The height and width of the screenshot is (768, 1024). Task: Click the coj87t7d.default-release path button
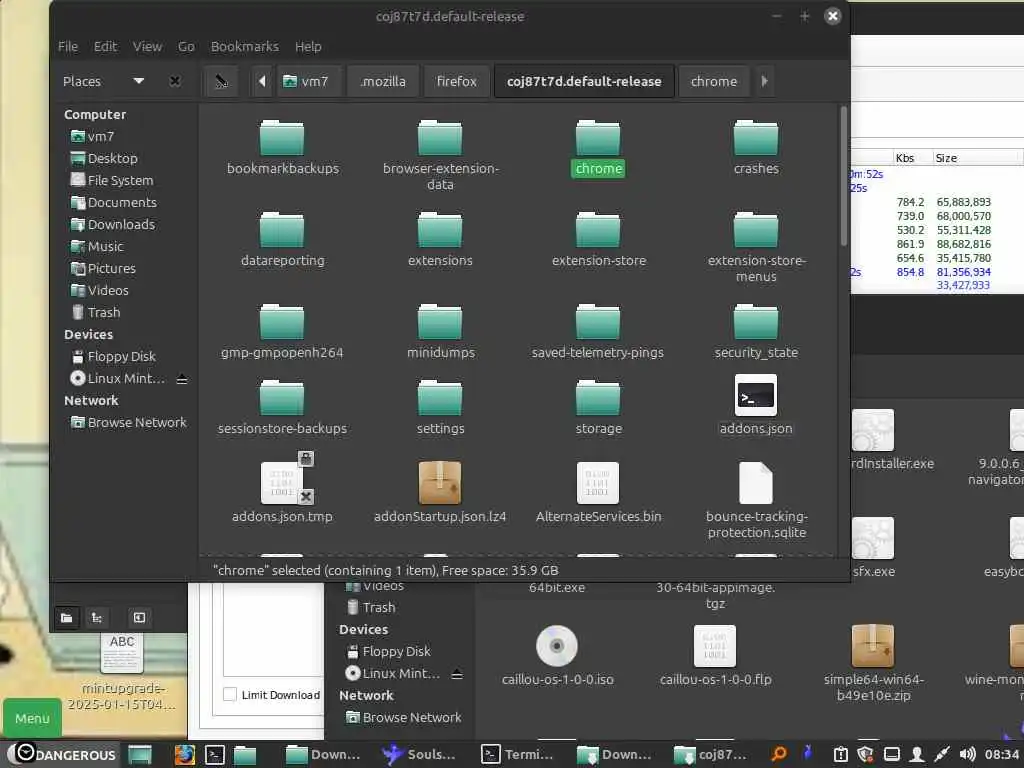pos(584,81)
